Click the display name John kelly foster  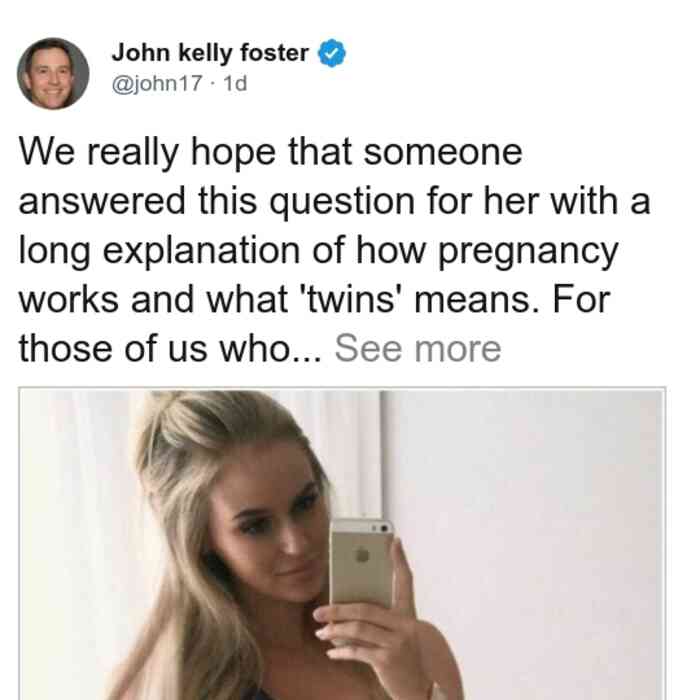coord(210,53)
